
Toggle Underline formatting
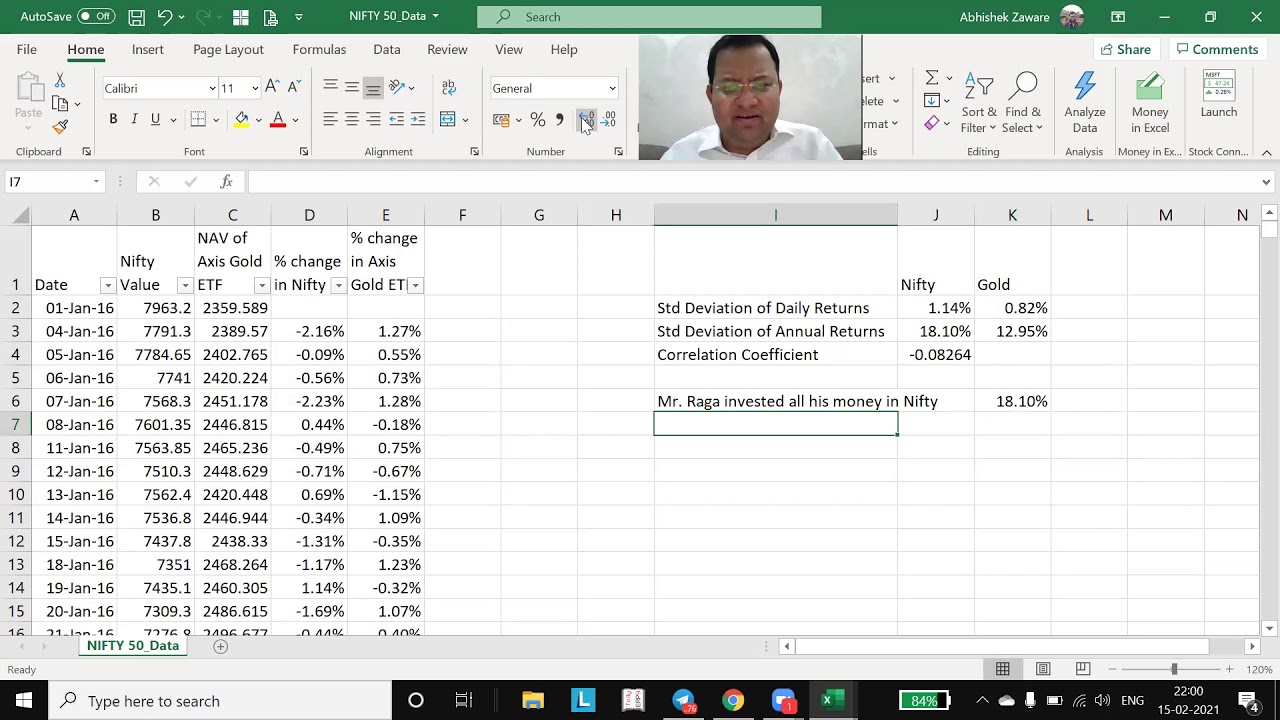coord(155,119)
